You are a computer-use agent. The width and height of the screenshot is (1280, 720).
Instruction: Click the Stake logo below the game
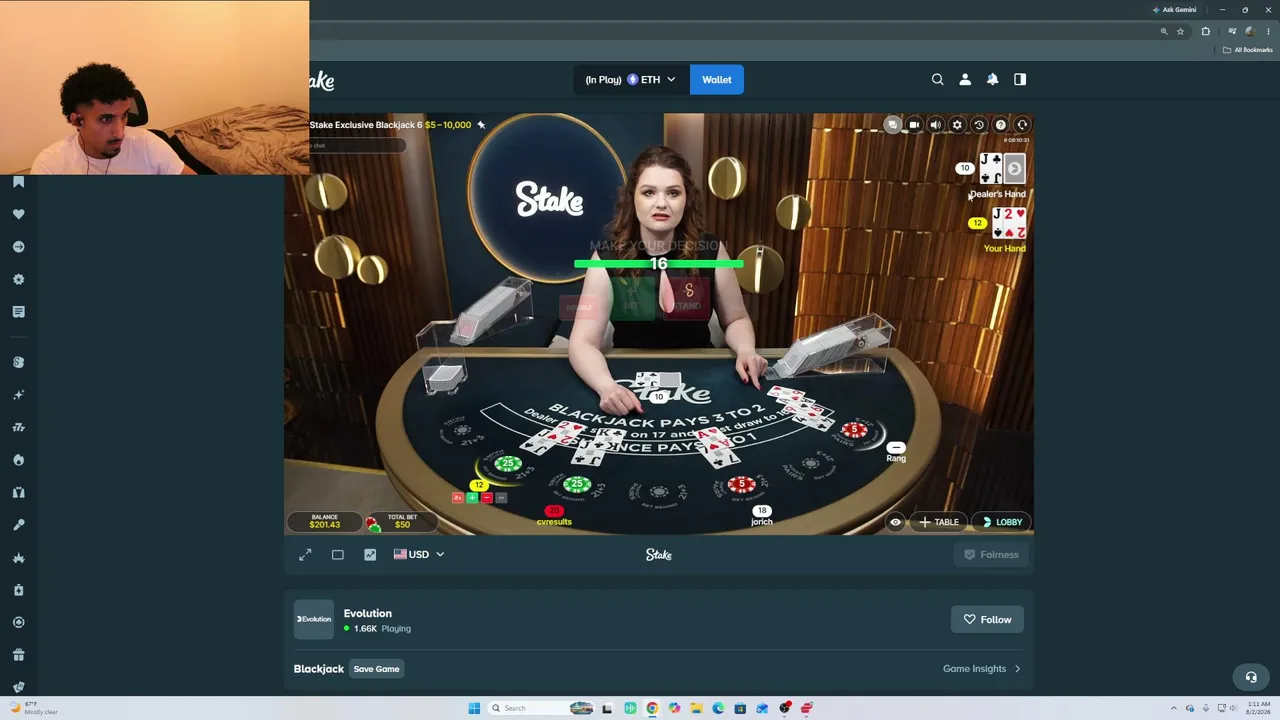(658, 554)
